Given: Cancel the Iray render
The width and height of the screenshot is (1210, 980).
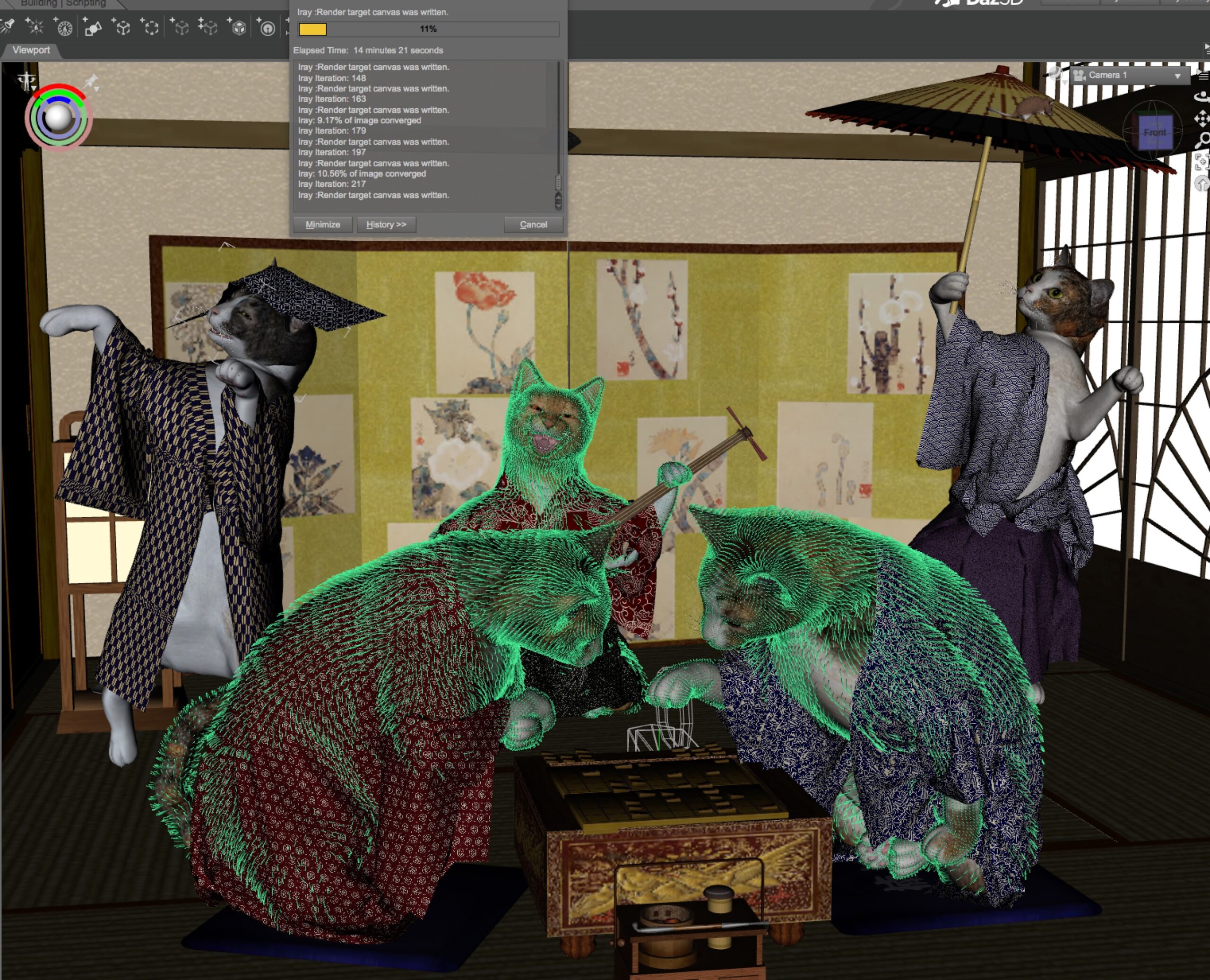Looking at the screenshot, I should (533, 225).
